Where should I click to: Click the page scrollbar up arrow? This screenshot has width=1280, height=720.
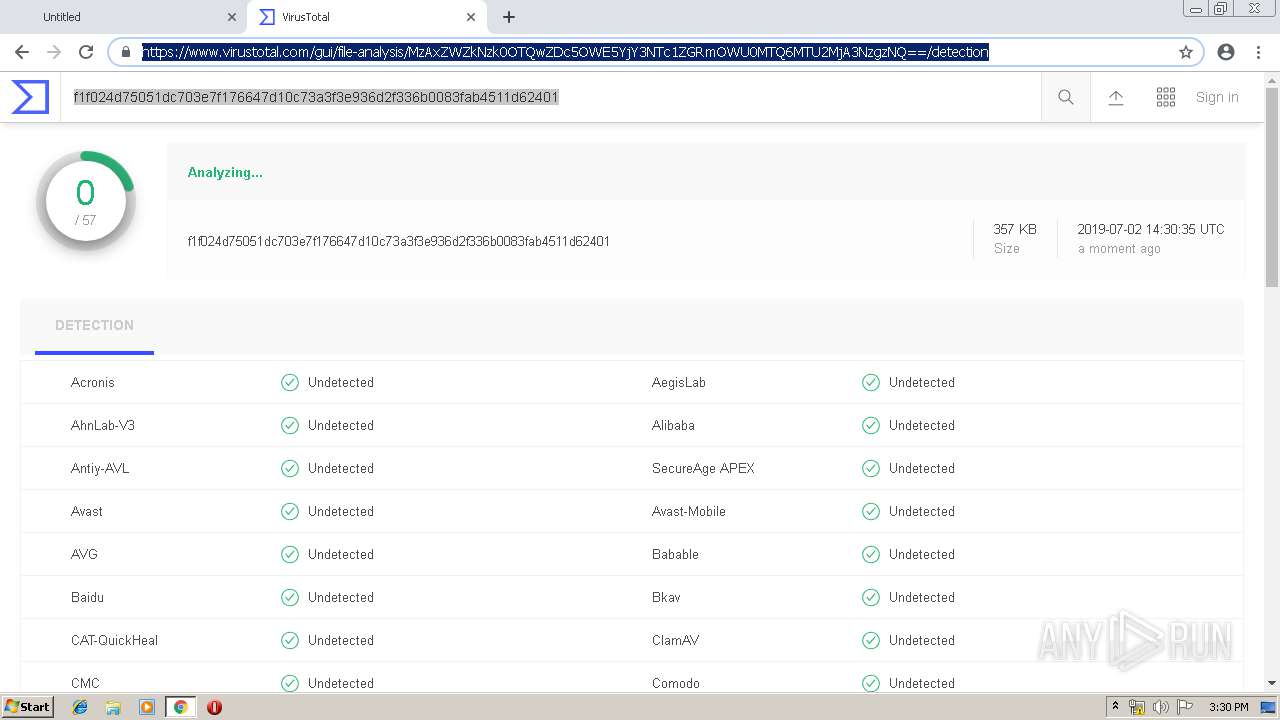1272,79
